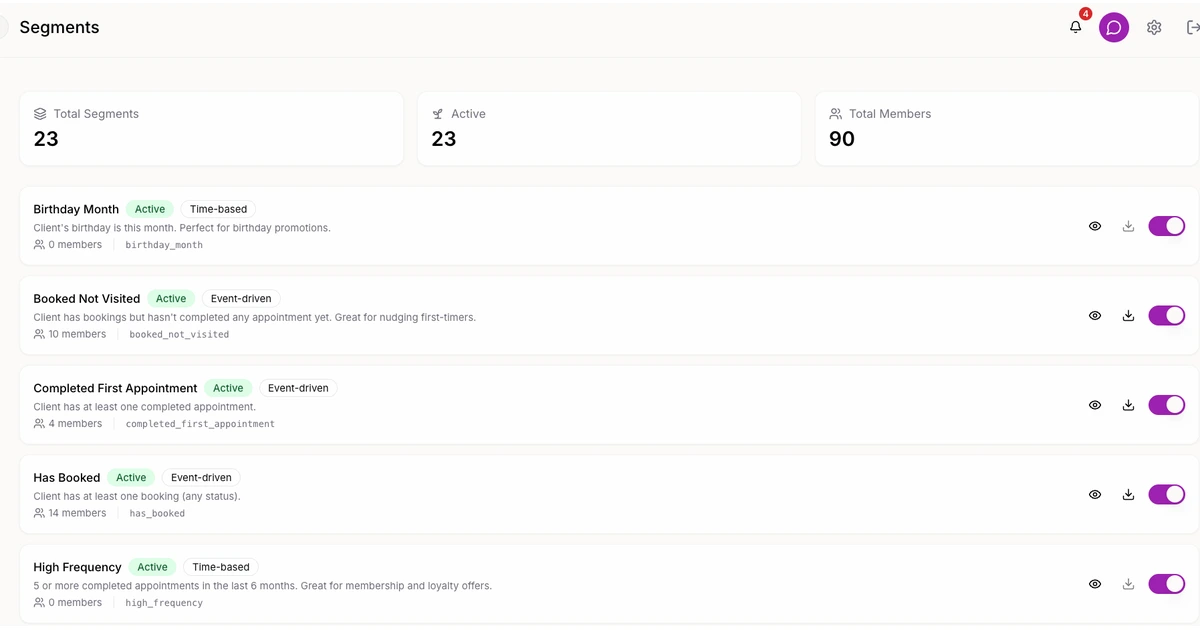Select the Total Segments stat card

[211, 128]
